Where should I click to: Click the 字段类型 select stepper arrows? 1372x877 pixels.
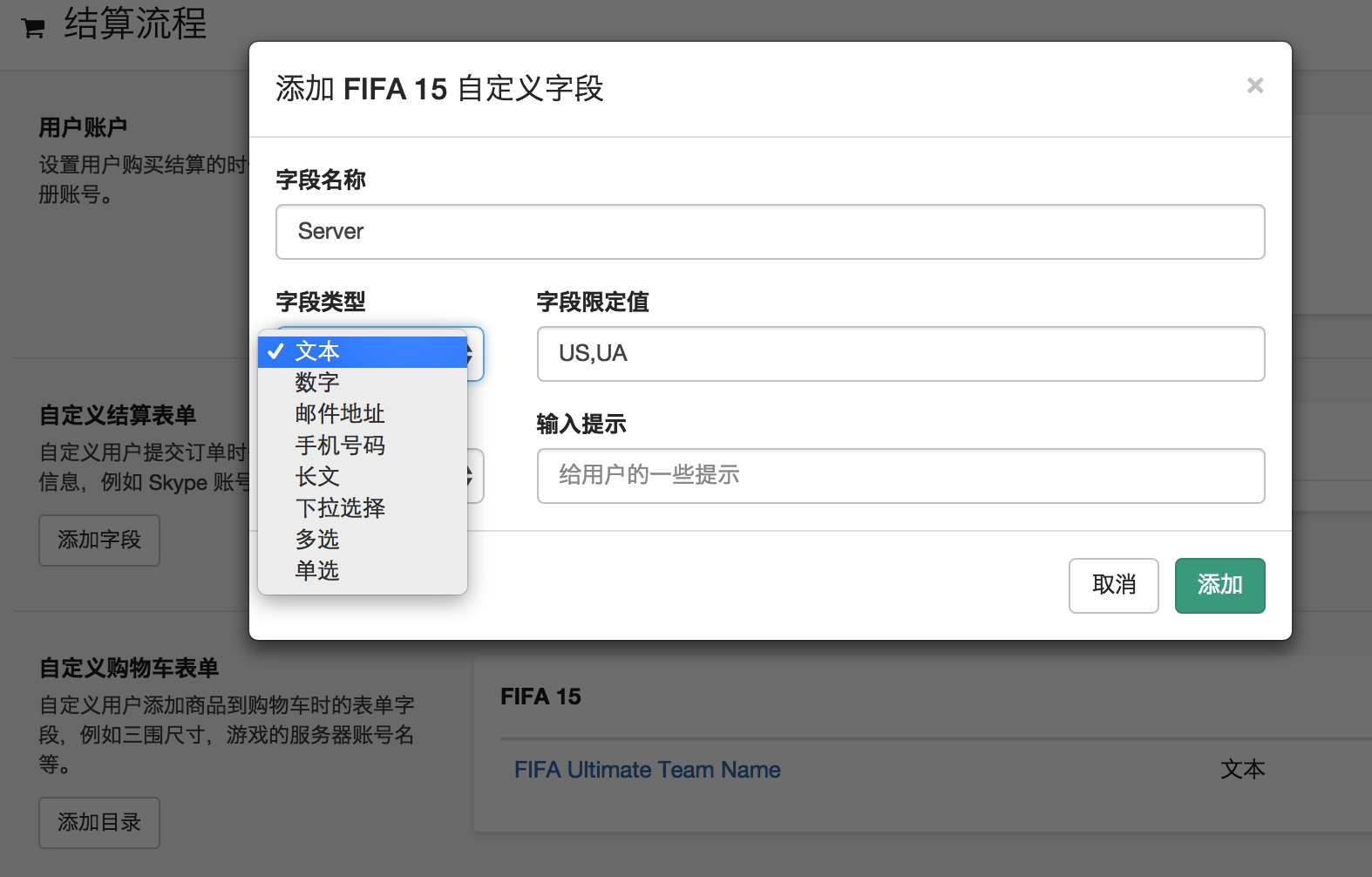click(472, 354)
